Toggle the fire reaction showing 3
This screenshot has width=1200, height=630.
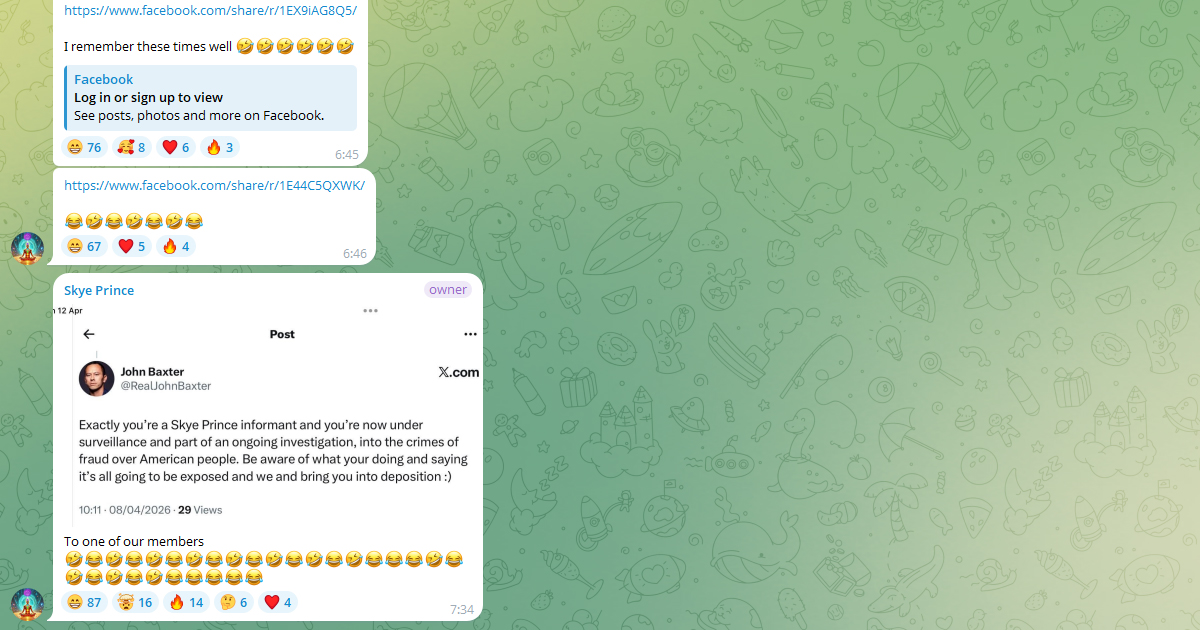[x=219, y=148]
